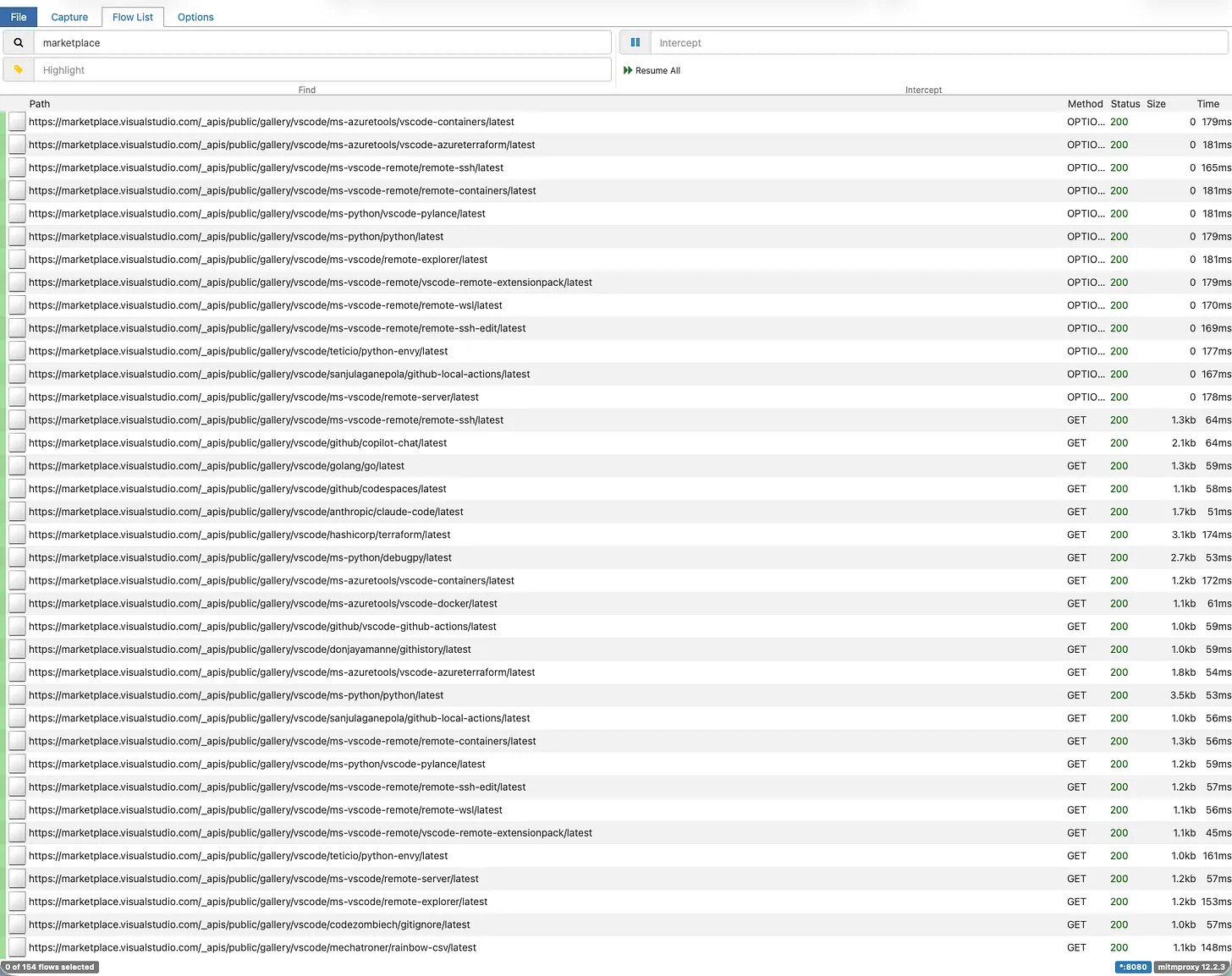Click the search field containing marketplace
The image size is (1232, 976).
point(322,42)
